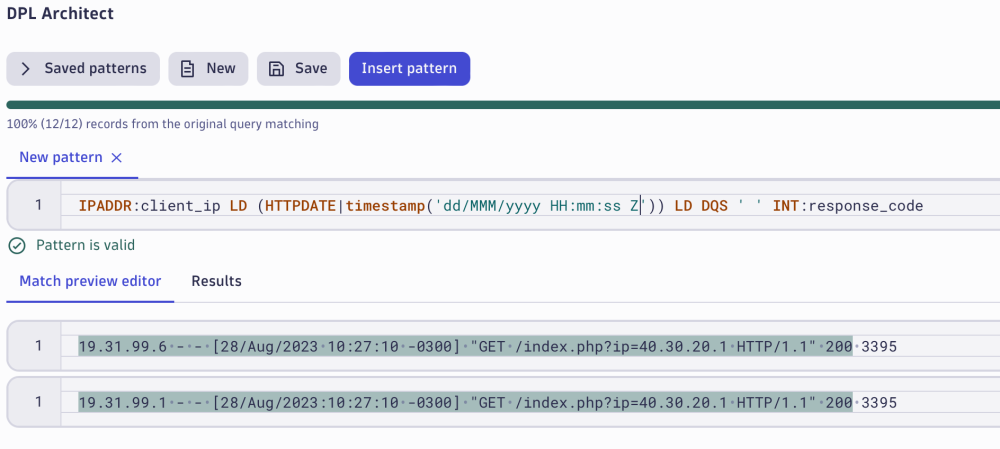Screen dimensions: 1000x449
Task: Click the green Pattern is valid checkmark
Action: (16, 245)
